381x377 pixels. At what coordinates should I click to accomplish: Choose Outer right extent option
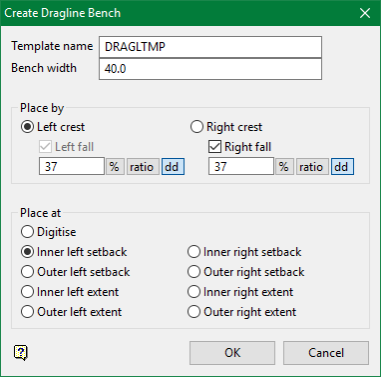pos(194,312)
